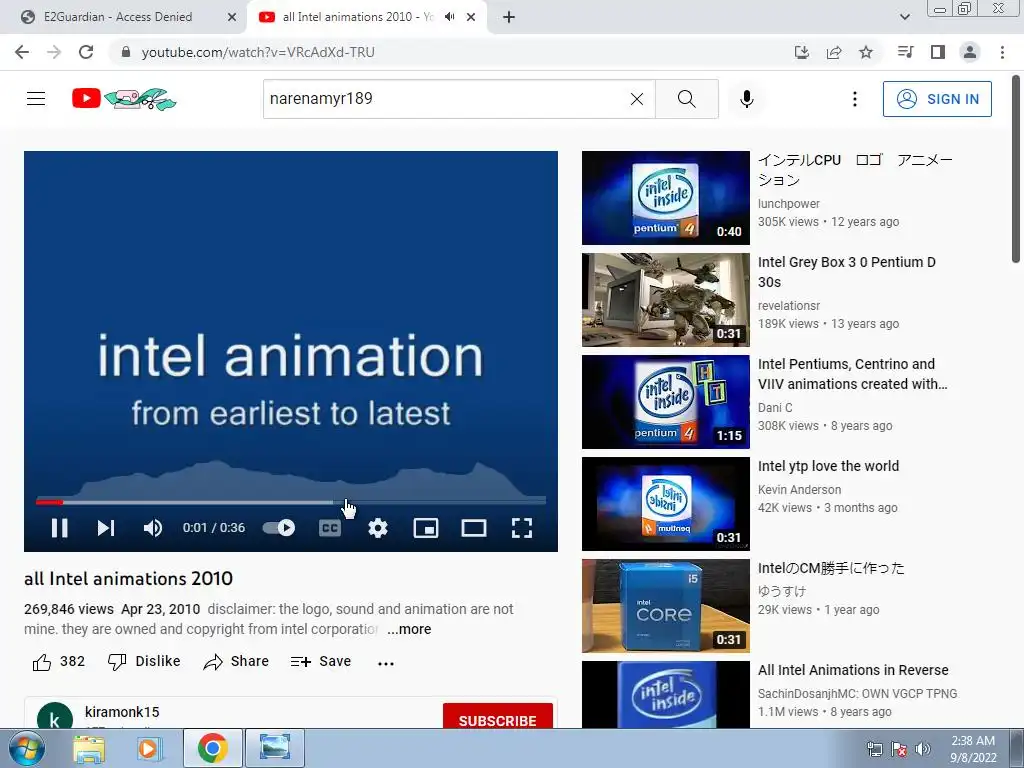Image resolution: width=1024 pixels, height=768 pixels.
Task: Open Intel ytp love the world video
Action: (828, 466)
